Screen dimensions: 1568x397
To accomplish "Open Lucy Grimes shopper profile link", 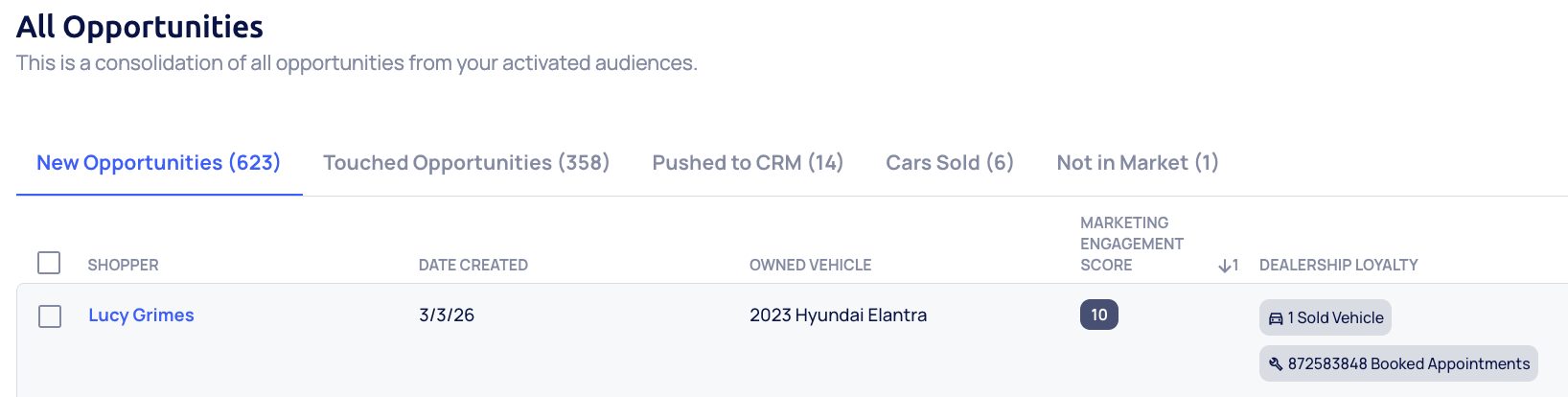I will tap(141, 315).
